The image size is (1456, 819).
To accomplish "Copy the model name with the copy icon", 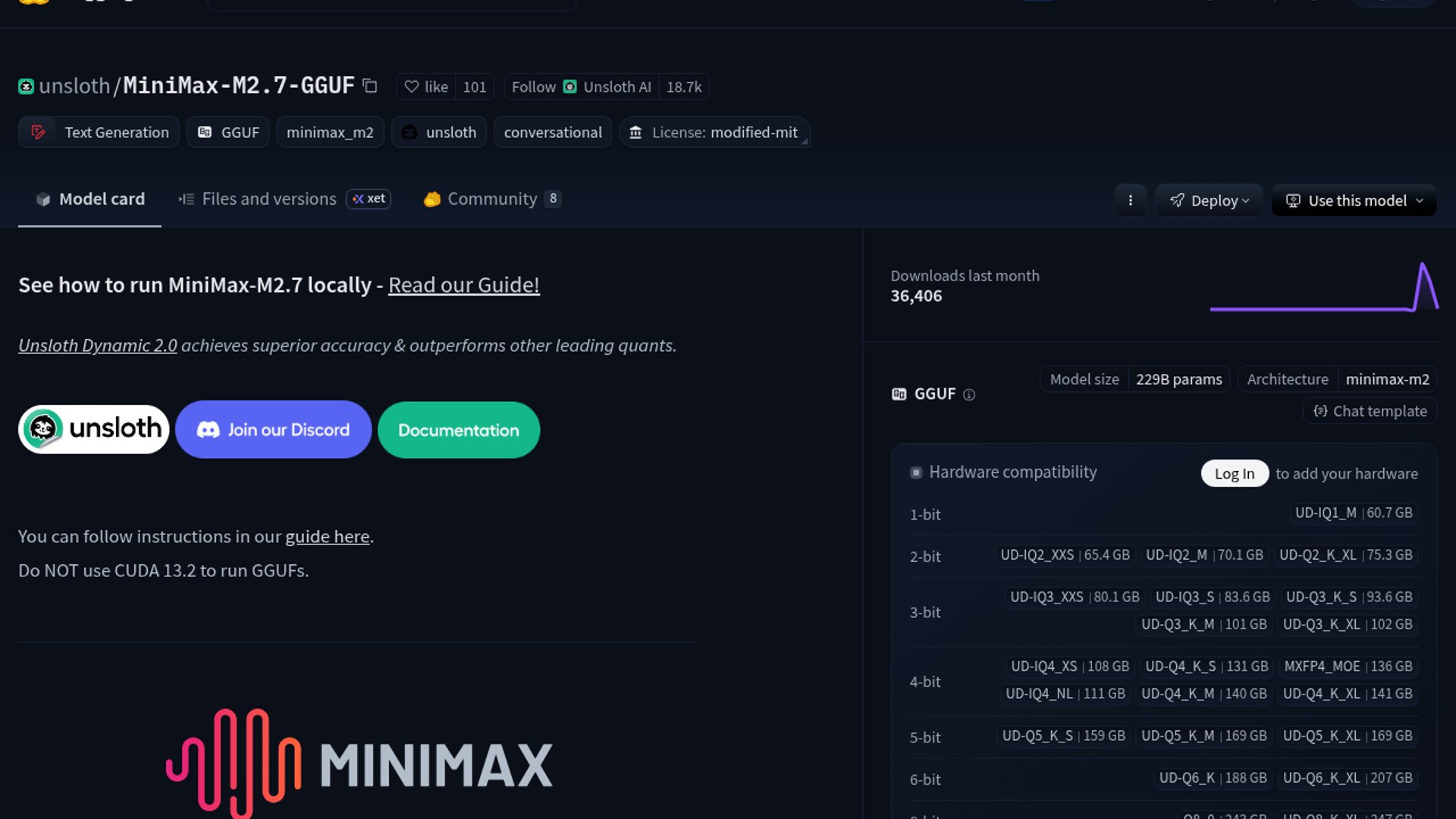I will [370, 86].
